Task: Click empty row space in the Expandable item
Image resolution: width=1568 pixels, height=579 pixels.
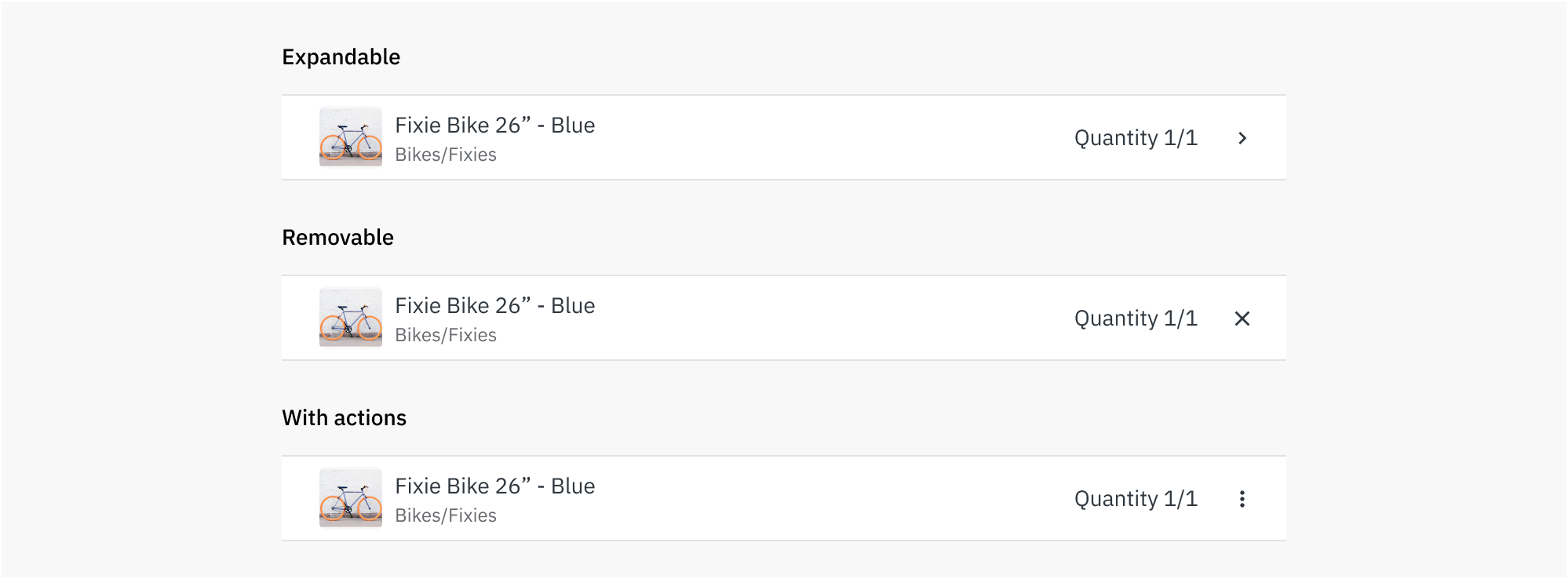Action: pos(824,138)
